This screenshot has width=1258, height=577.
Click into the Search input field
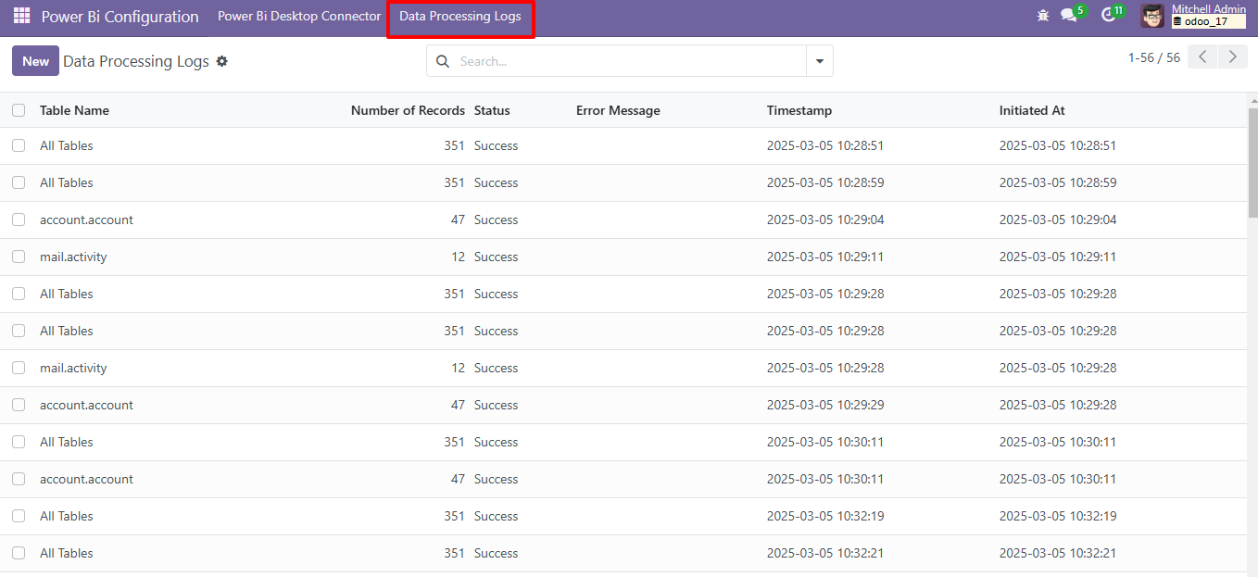point(630,61)
